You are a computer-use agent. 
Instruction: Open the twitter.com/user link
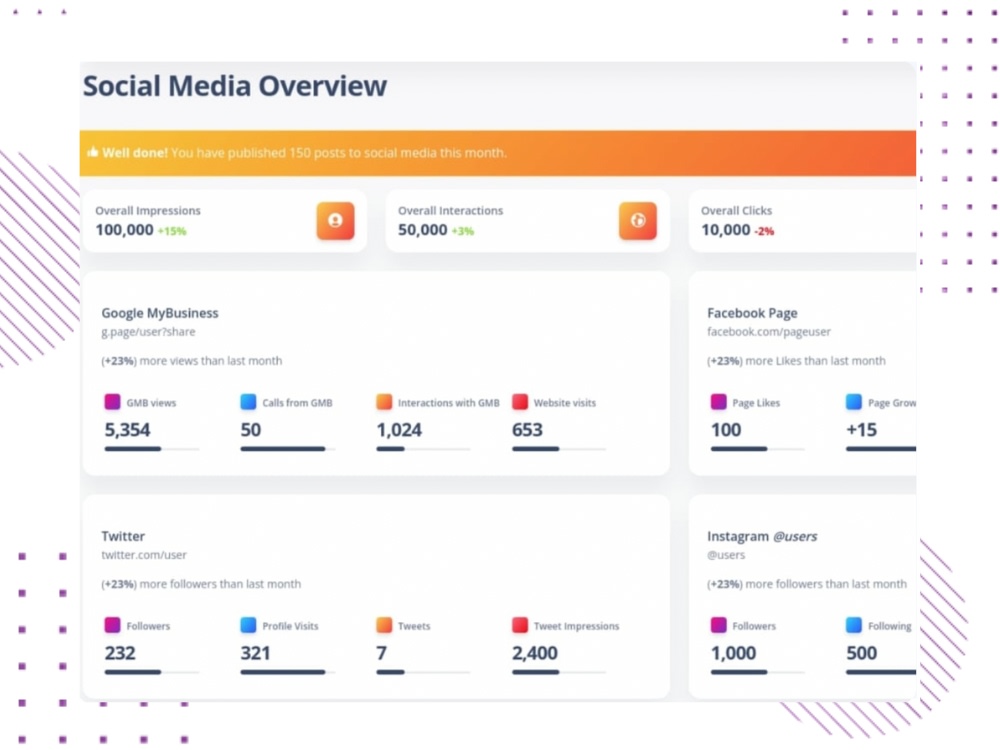(143, 555)
